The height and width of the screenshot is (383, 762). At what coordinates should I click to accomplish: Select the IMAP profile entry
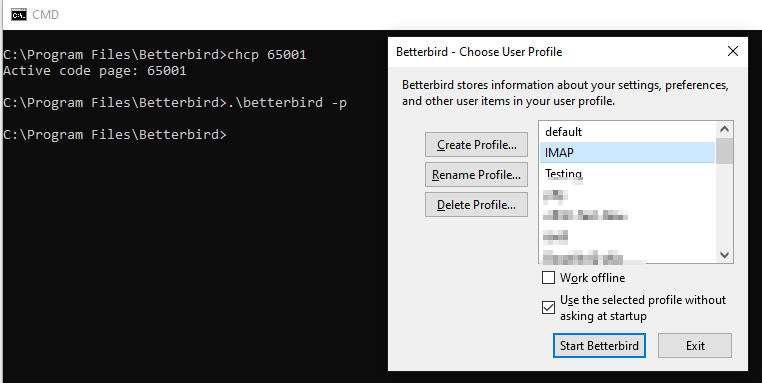[x=627, y=153]
